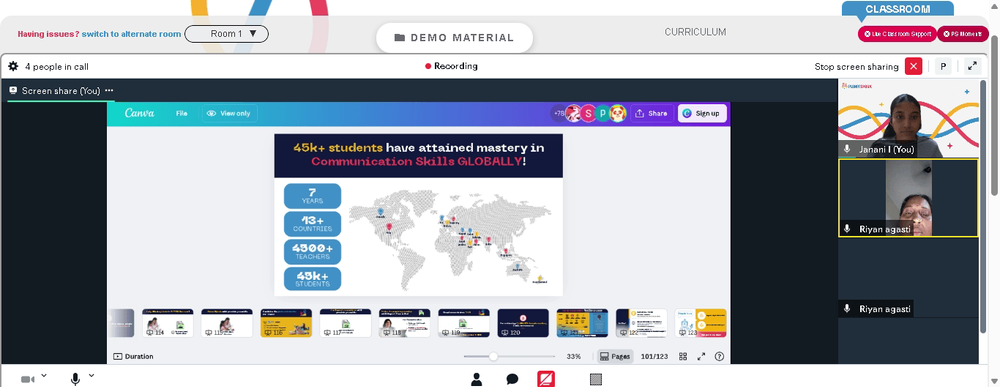Open the CLASSROOM tab

pos(897,9)
